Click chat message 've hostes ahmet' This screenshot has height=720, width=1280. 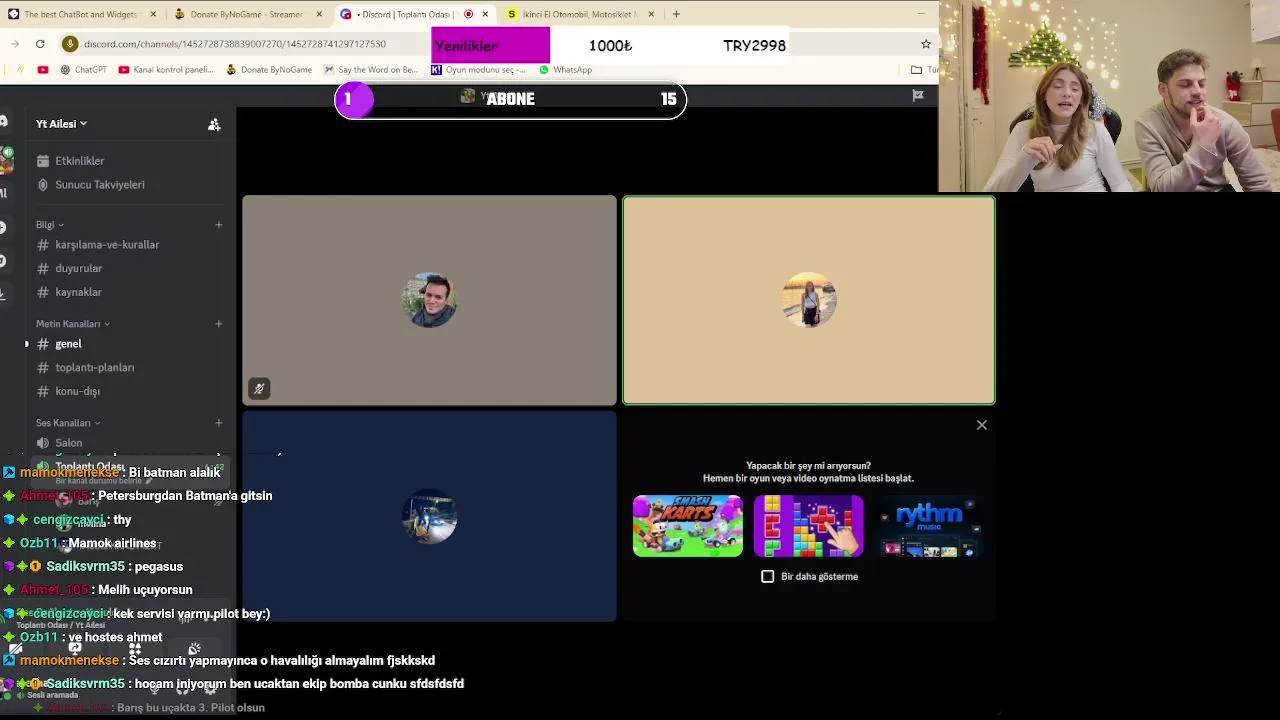(115, 638)
